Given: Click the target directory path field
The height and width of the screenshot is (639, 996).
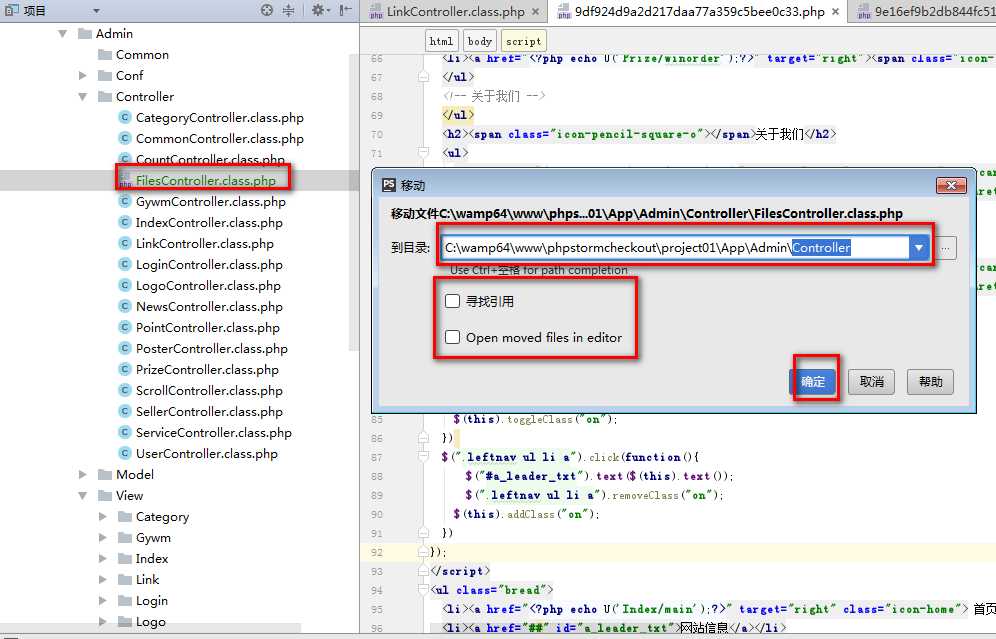Looking at the screenshot, I should 675,248.
